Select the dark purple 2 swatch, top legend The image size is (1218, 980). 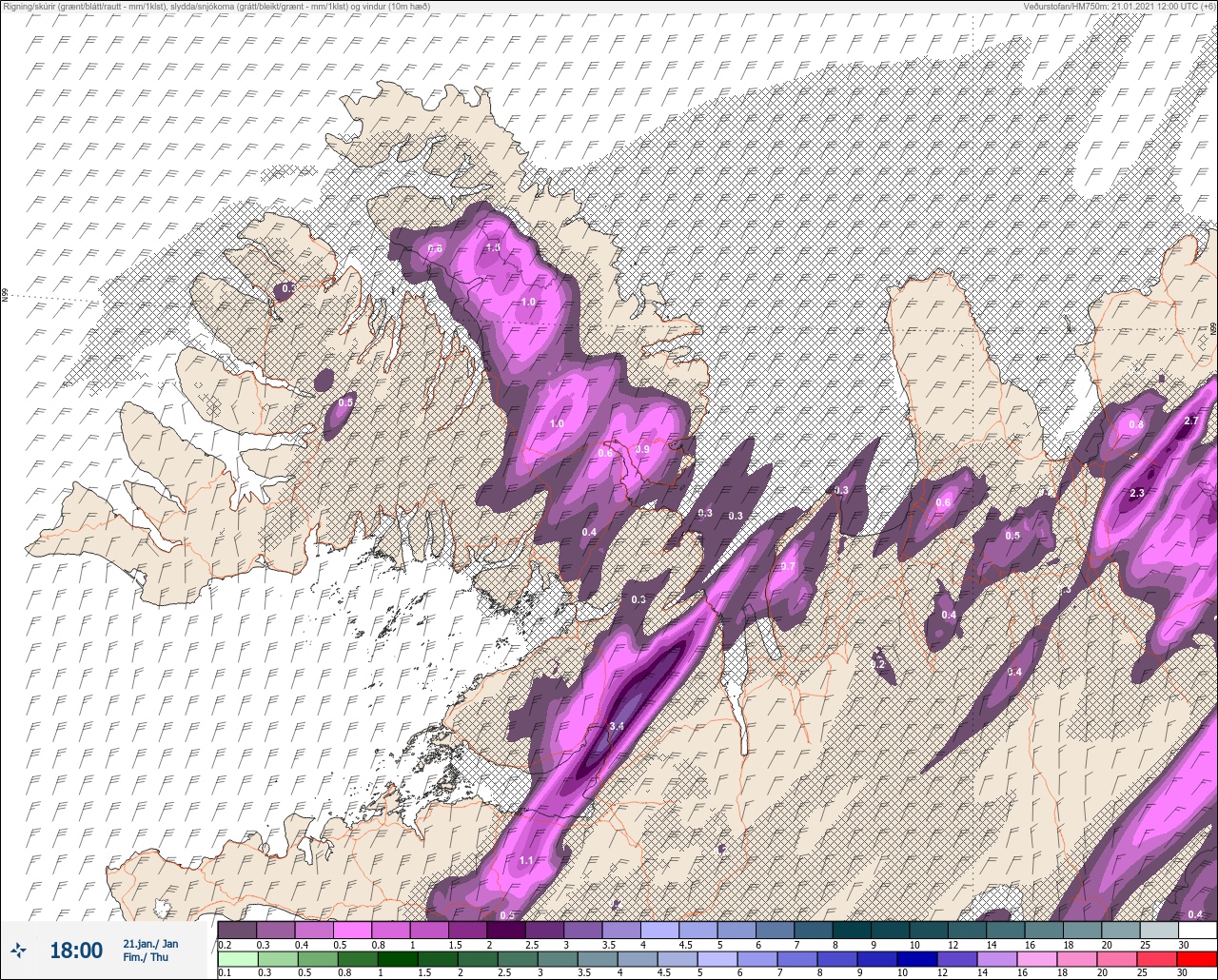click(x=505, y=930)
